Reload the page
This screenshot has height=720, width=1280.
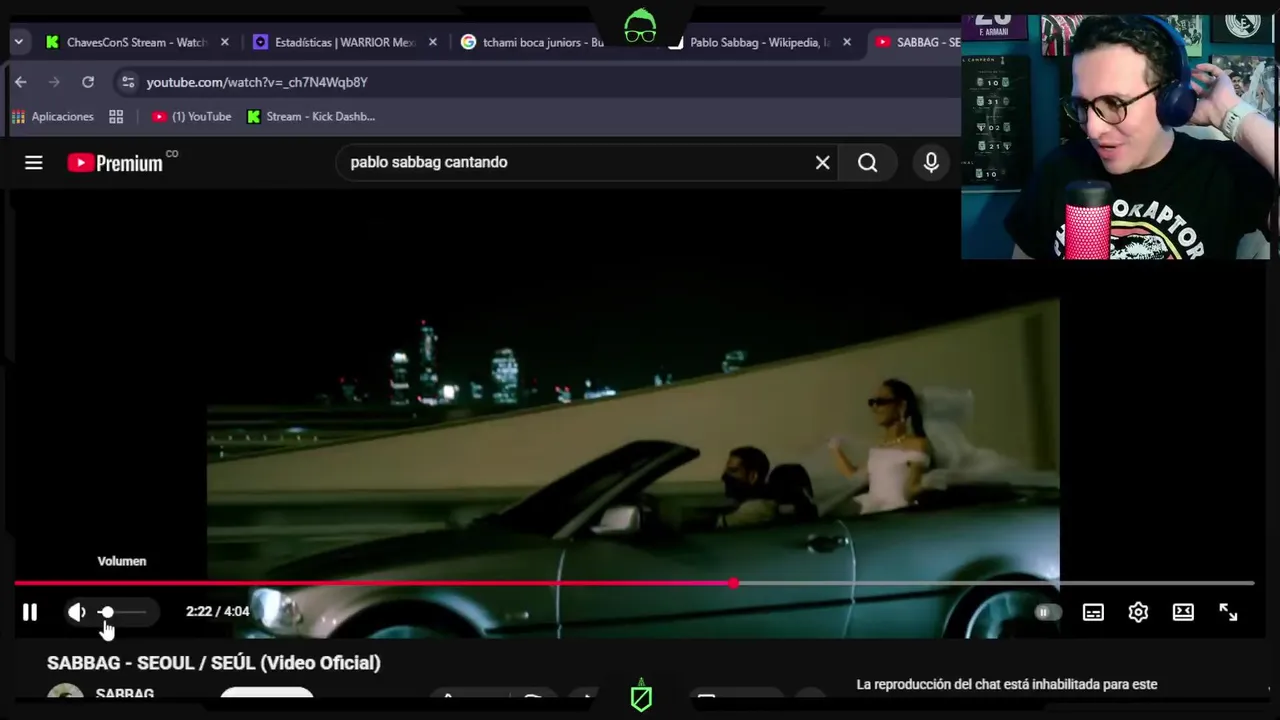pyautogui.click(x=88, y=82)
